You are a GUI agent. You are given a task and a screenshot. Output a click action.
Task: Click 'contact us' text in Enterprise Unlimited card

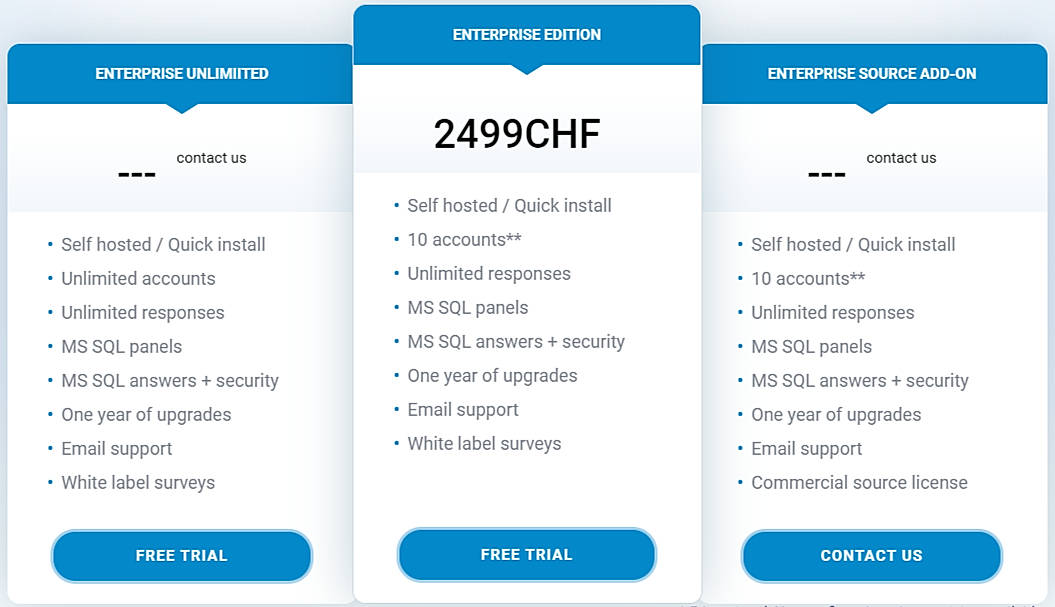(x=211, y=158)
